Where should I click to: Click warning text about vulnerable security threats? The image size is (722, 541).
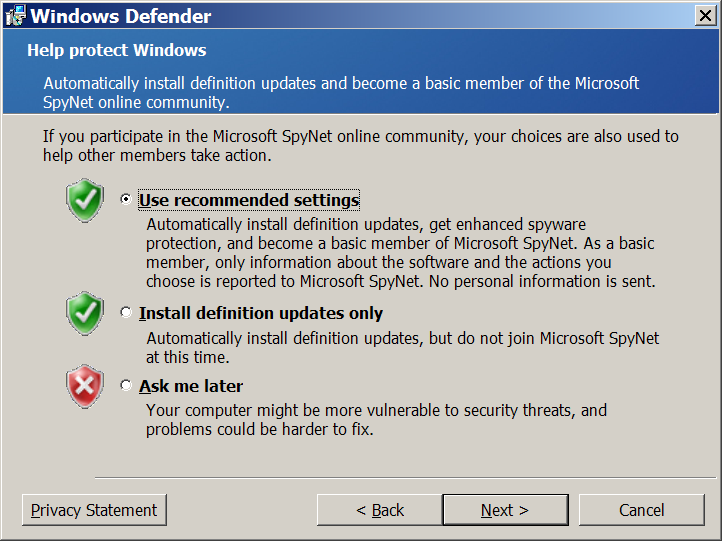[x=376, y=419]
